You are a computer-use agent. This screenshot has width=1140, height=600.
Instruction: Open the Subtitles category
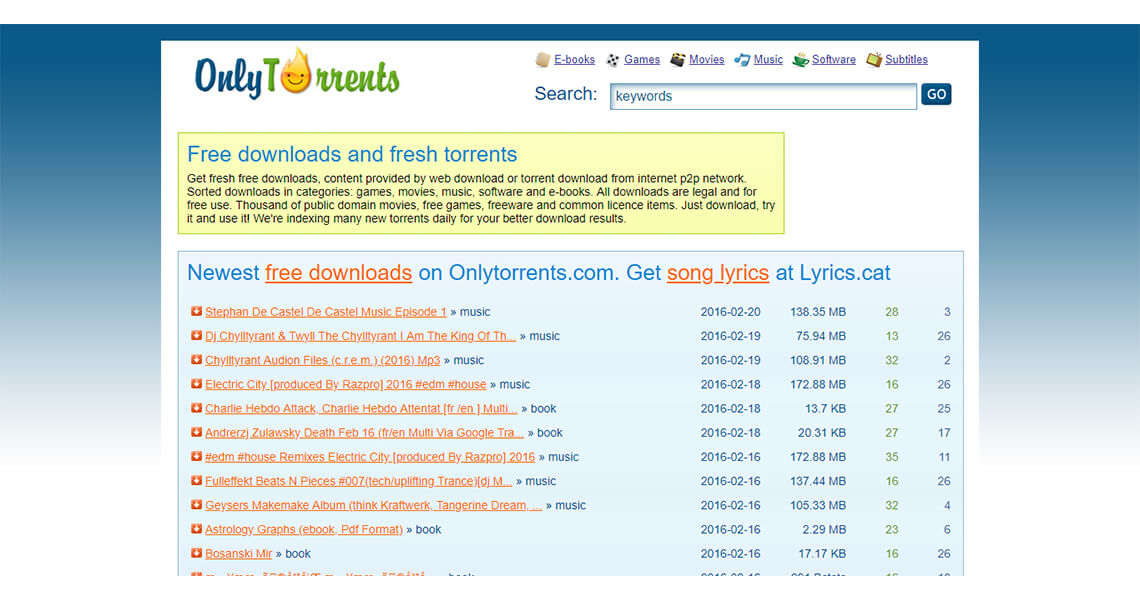[907, 60]
